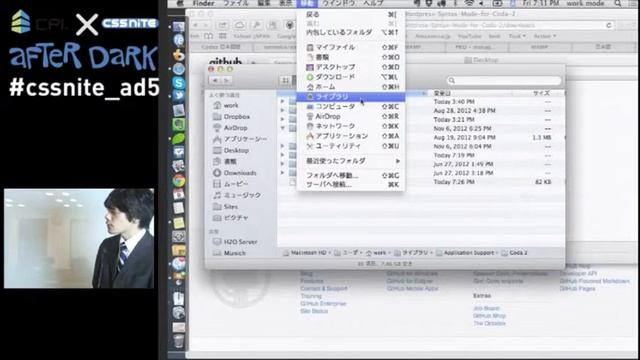Open Top Sites grid icon in bookmarks bar
Image resolution: width=640 pixels, height=360 pixels.
[x=222, y=36]
